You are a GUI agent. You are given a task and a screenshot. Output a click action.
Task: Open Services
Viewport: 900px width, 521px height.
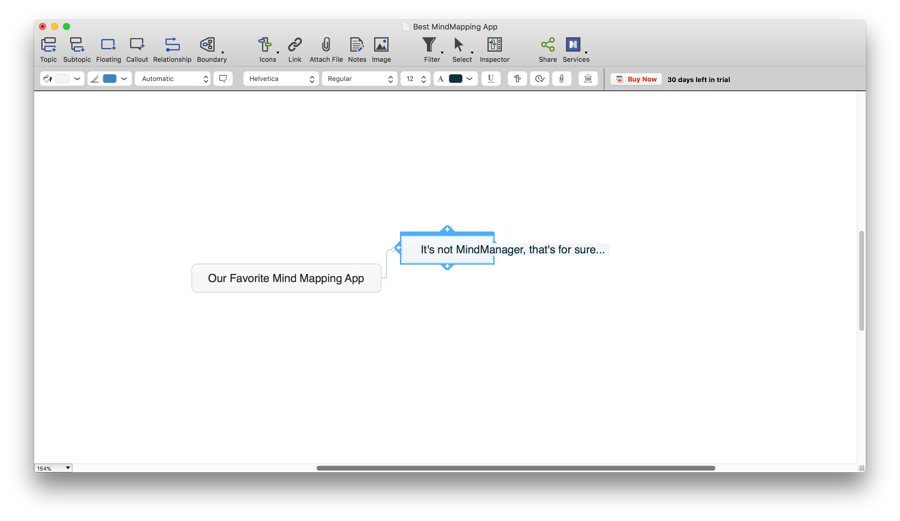[575, 49]
